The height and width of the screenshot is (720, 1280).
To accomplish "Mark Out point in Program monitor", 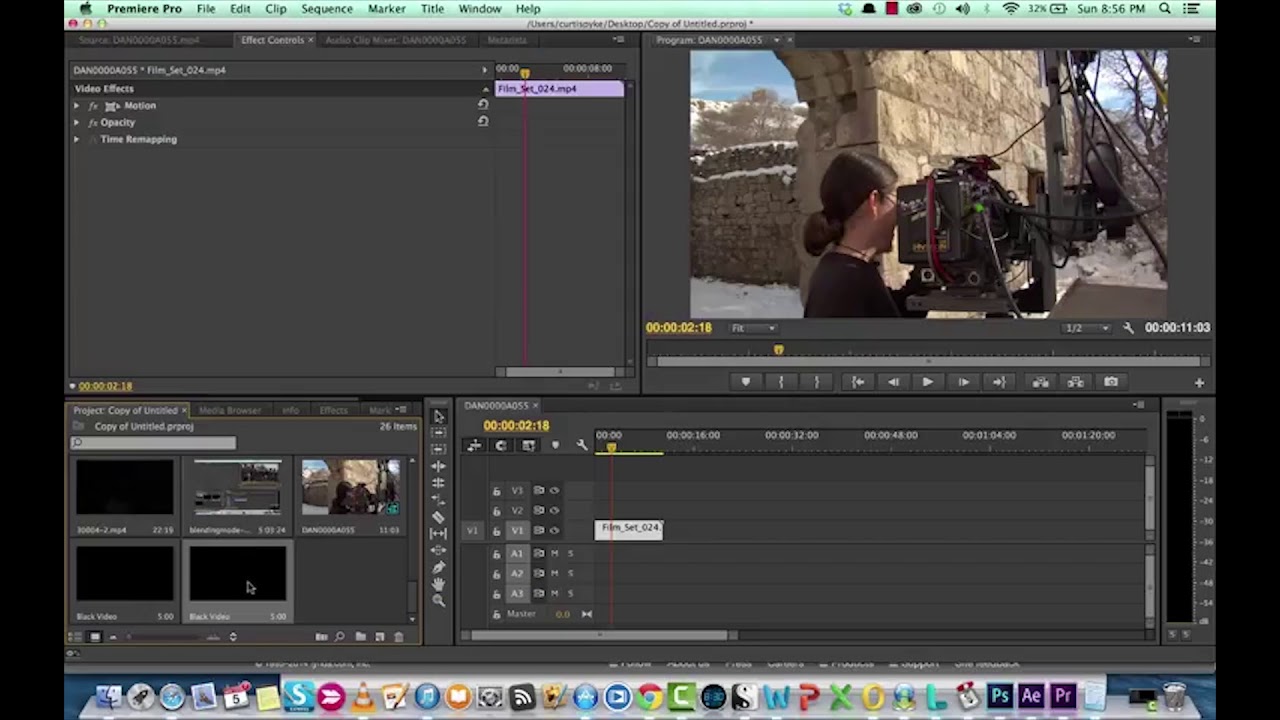I will (817, 382).
